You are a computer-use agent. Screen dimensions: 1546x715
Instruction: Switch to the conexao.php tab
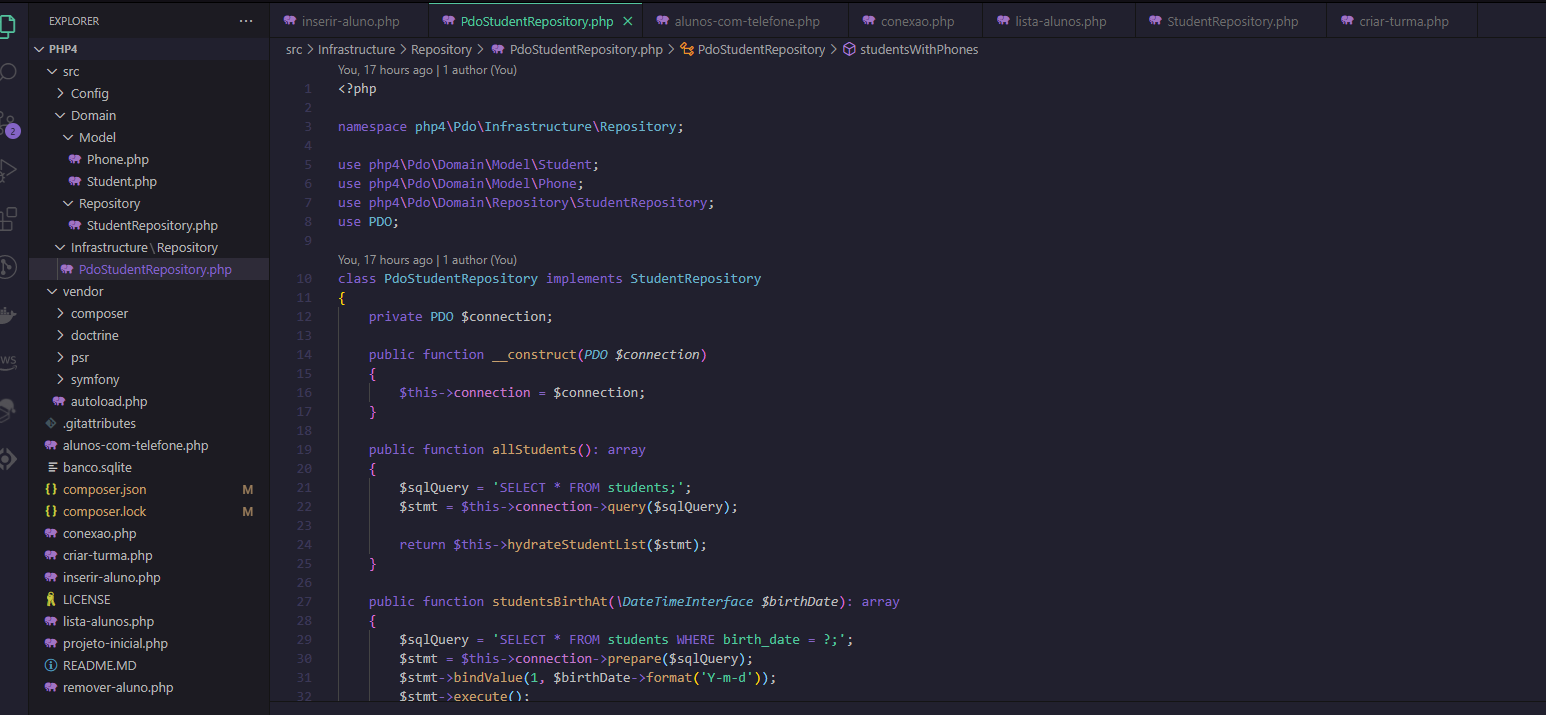coord(917,21)
